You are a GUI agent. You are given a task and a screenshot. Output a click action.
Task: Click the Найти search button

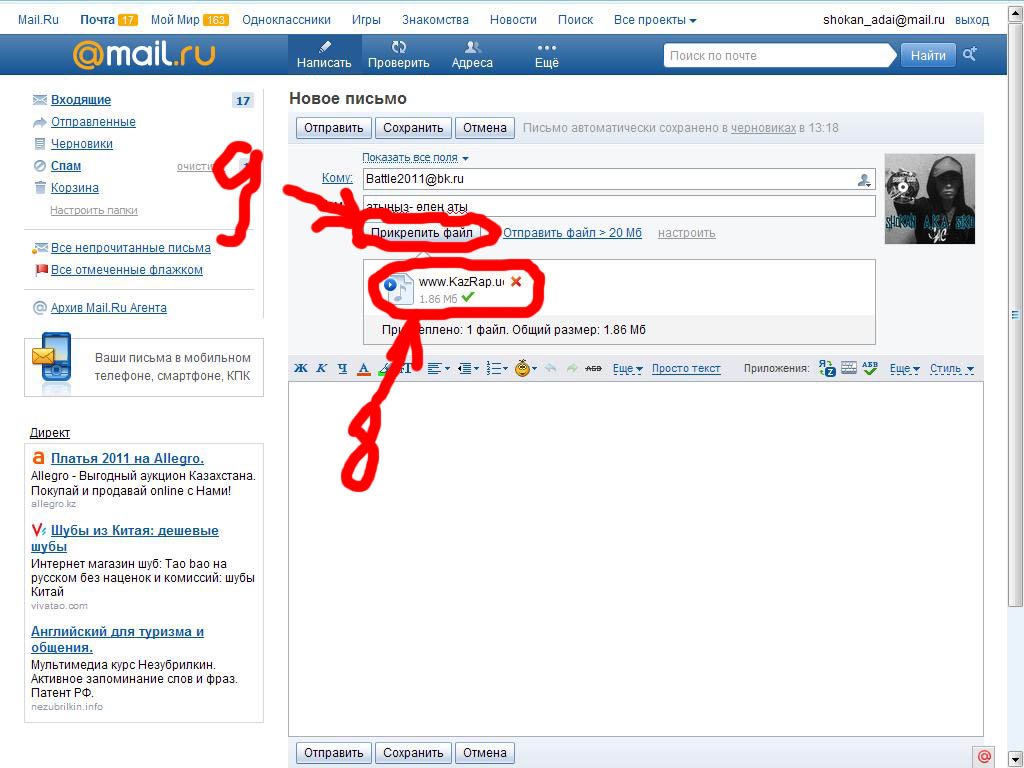coord(928,56)
